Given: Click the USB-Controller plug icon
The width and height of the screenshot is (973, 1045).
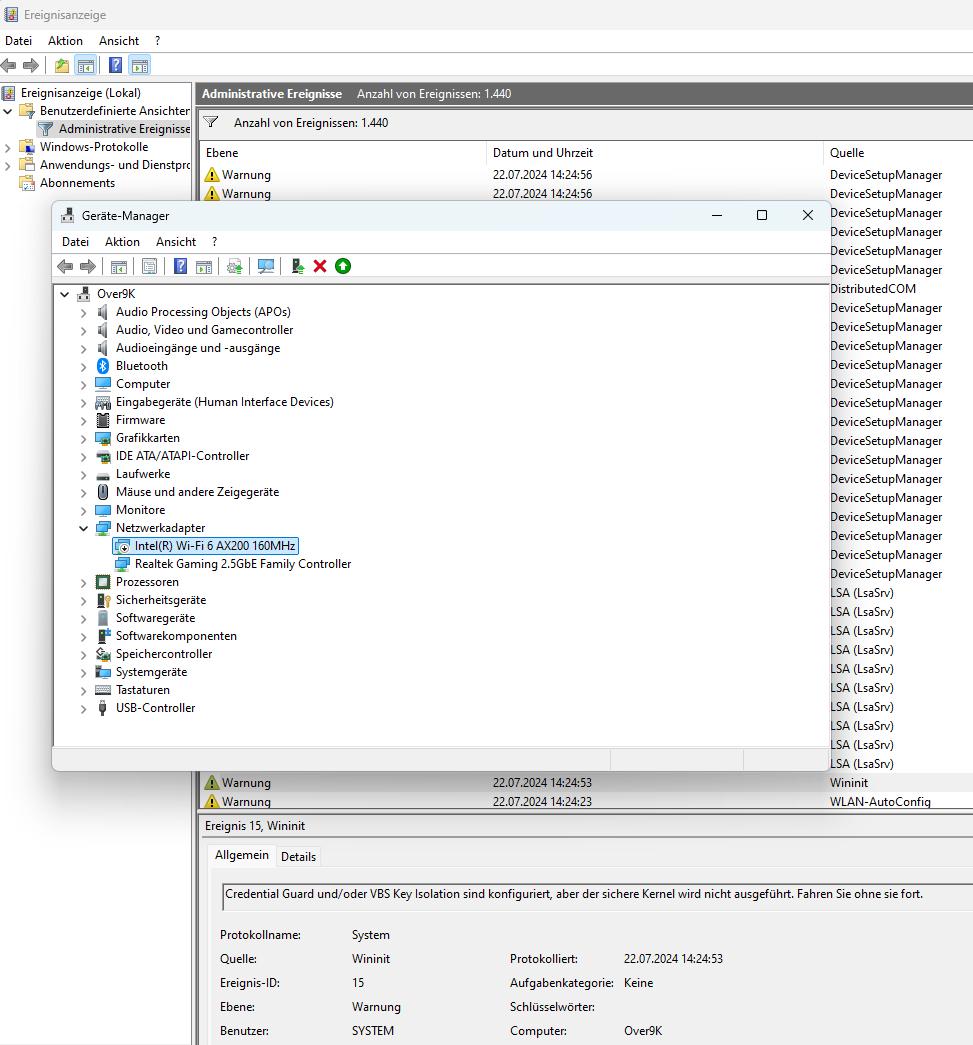Looking at the screenshot, I should pyautogui.click(x=102, y=708).
